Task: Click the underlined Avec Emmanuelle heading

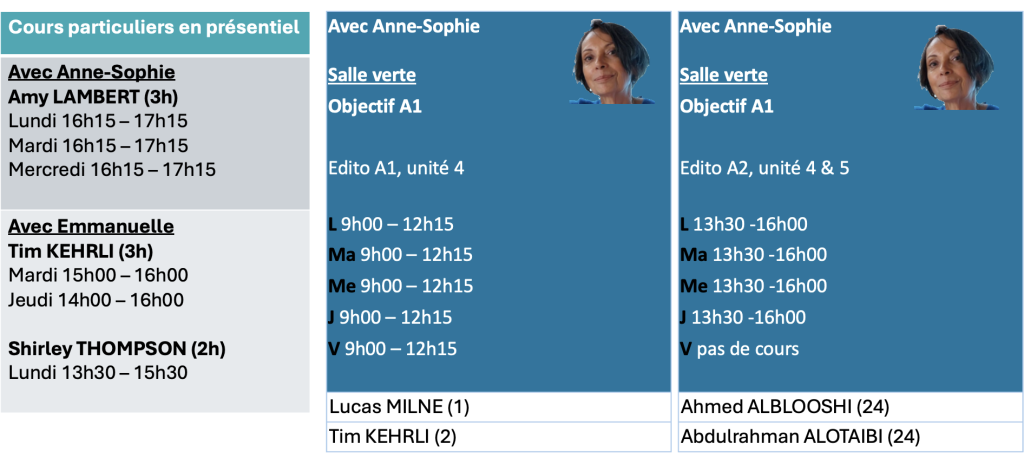Action: point(91,226)
